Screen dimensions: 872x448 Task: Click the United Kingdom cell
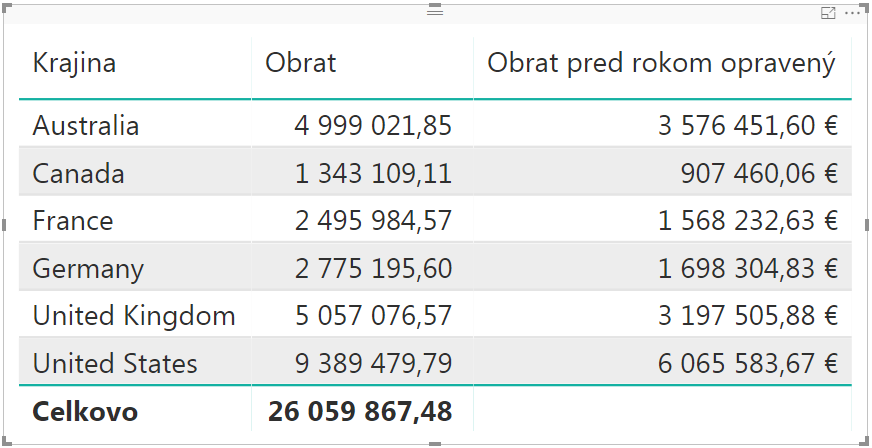[134, 316]
